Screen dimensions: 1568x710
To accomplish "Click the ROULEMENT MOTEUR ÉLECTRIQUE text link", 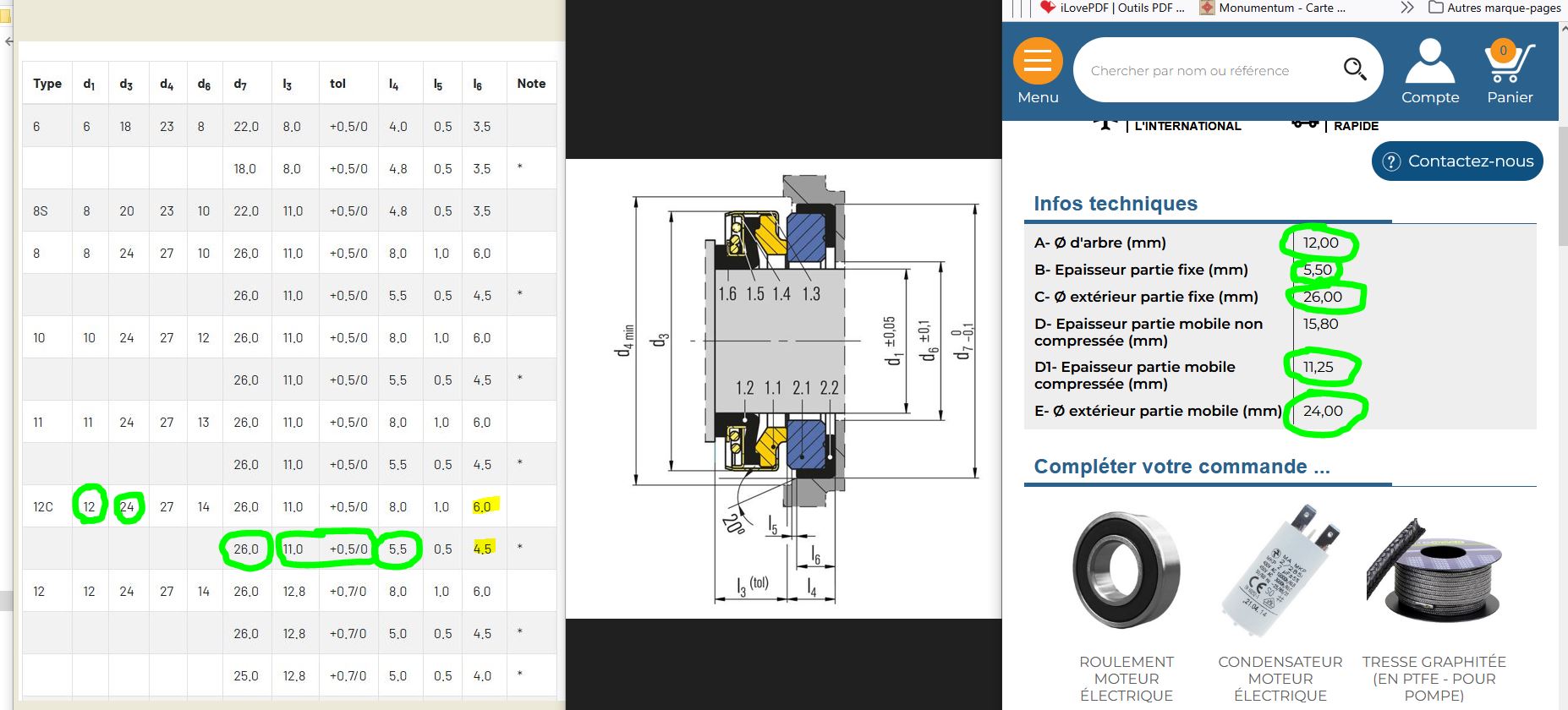I will tap(1126, 678).
